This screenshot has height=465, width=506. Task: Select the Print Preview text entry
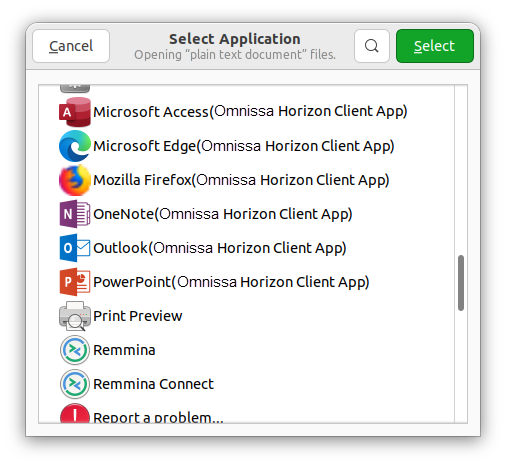[138, 316]
